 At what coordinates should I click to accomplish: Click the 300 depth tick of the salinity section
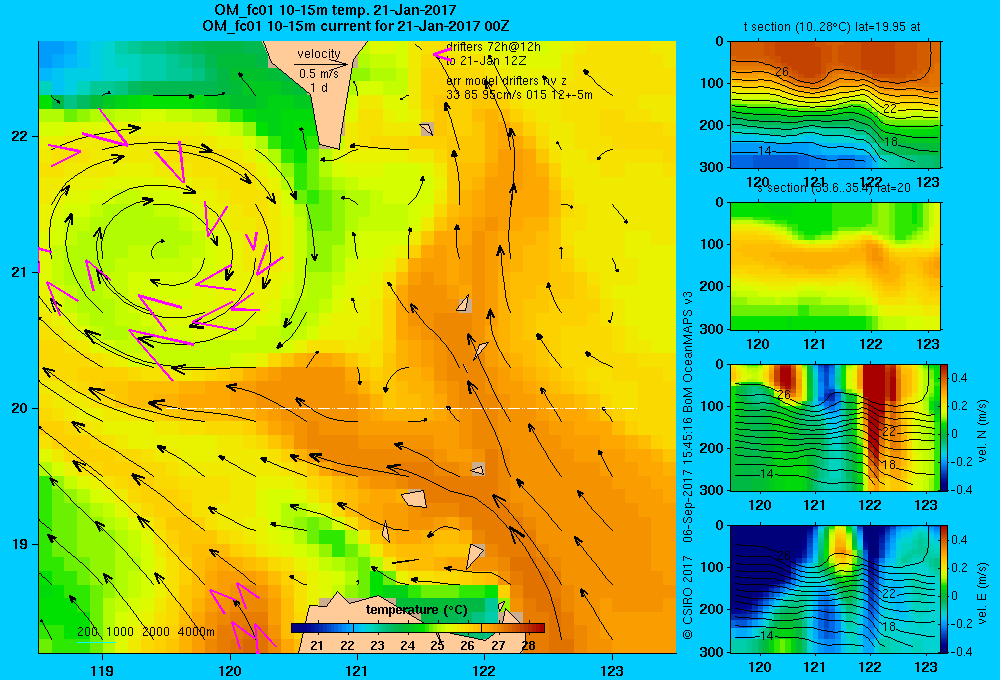(712, 329)
